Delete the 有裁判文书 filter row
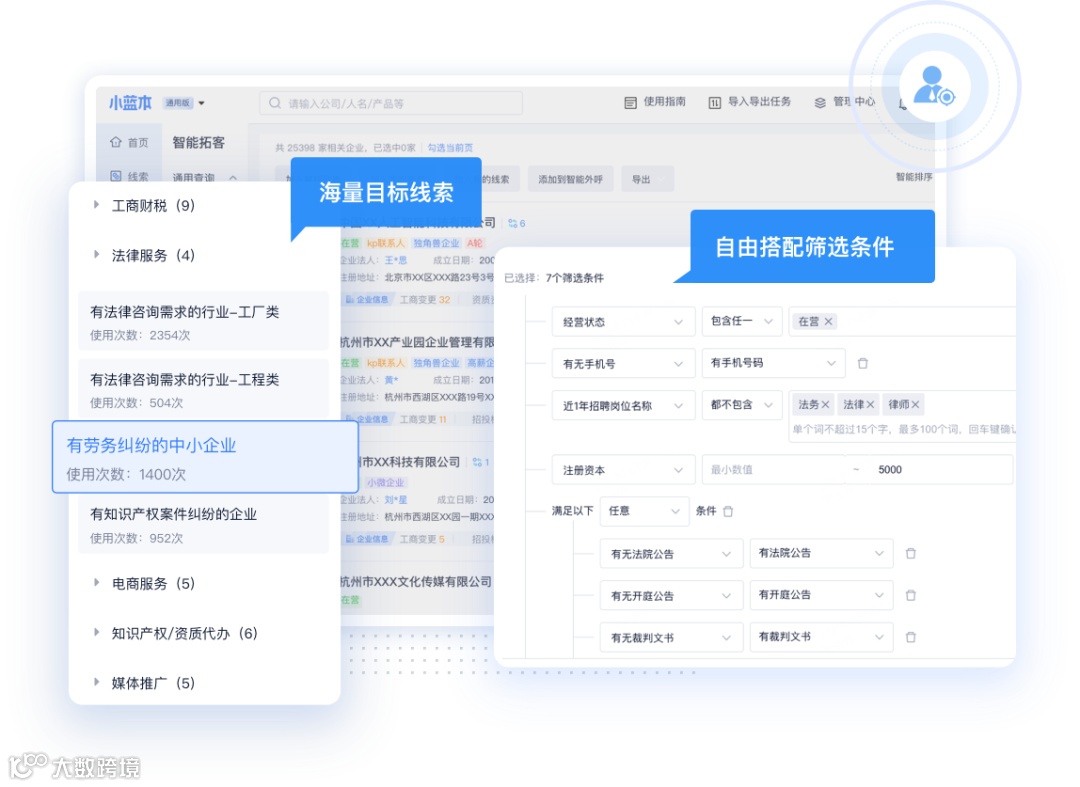The width and height of the screenshot is (1080, 787). click(x=911, y=637)
